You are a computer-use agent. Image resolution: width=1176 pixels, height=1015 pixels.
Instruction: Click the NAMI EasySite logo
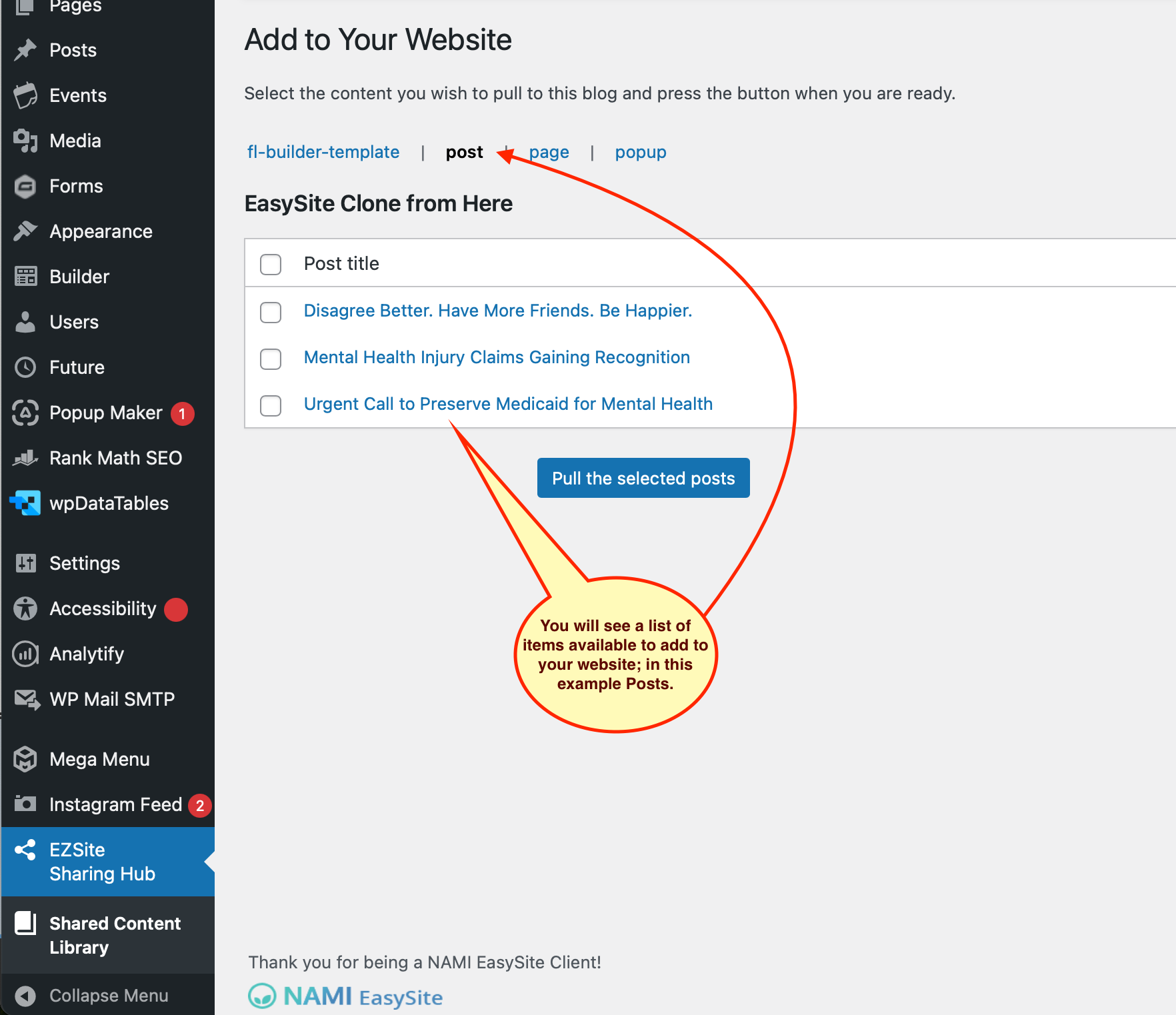(345, 997)
